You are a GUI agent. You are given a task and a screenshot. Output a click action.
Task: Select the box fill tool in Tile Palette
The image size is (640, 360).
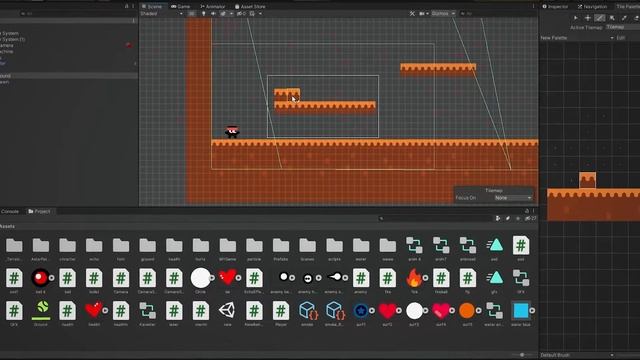click(612, 18)
